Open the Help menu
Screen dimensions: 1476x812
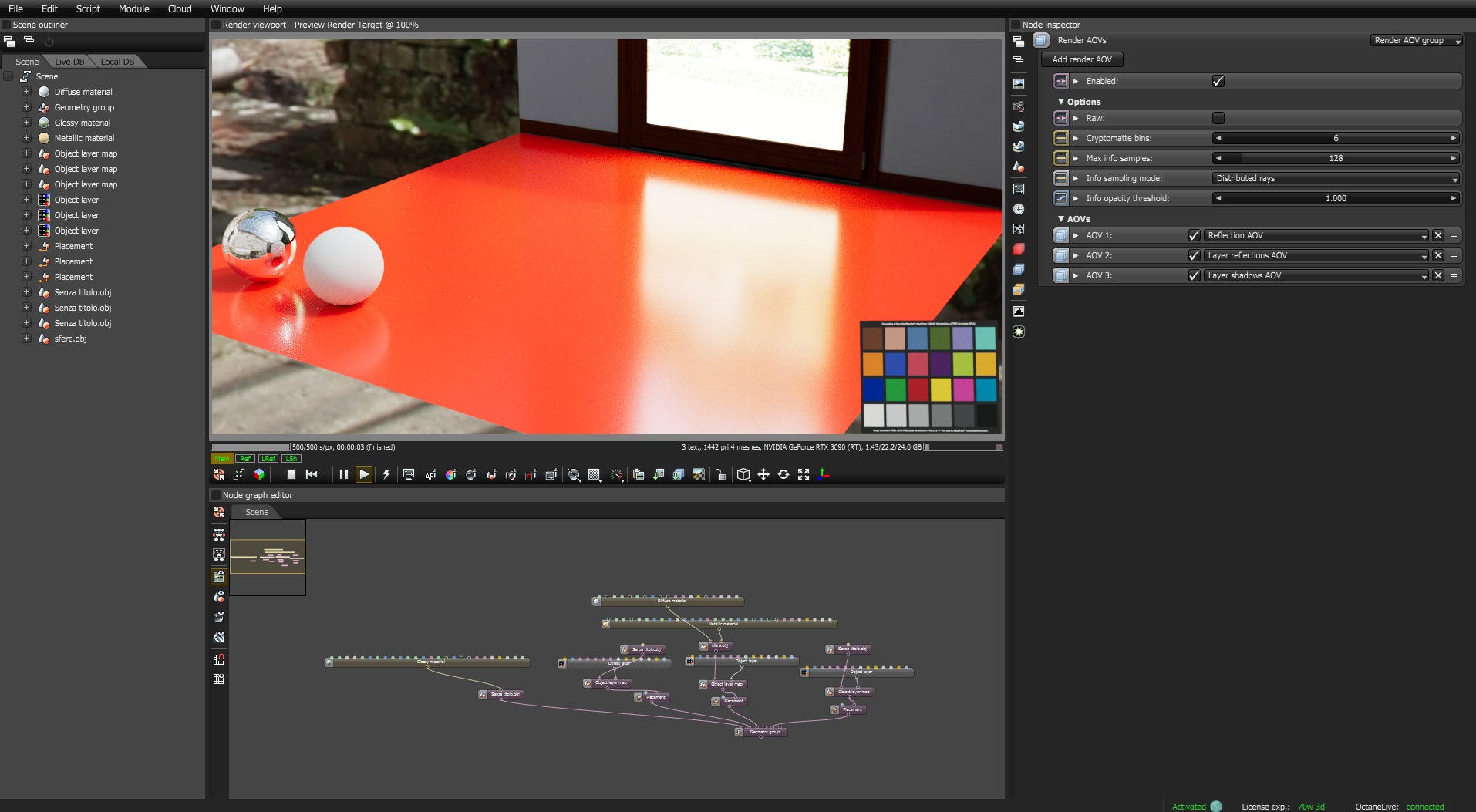coord(272,8)
